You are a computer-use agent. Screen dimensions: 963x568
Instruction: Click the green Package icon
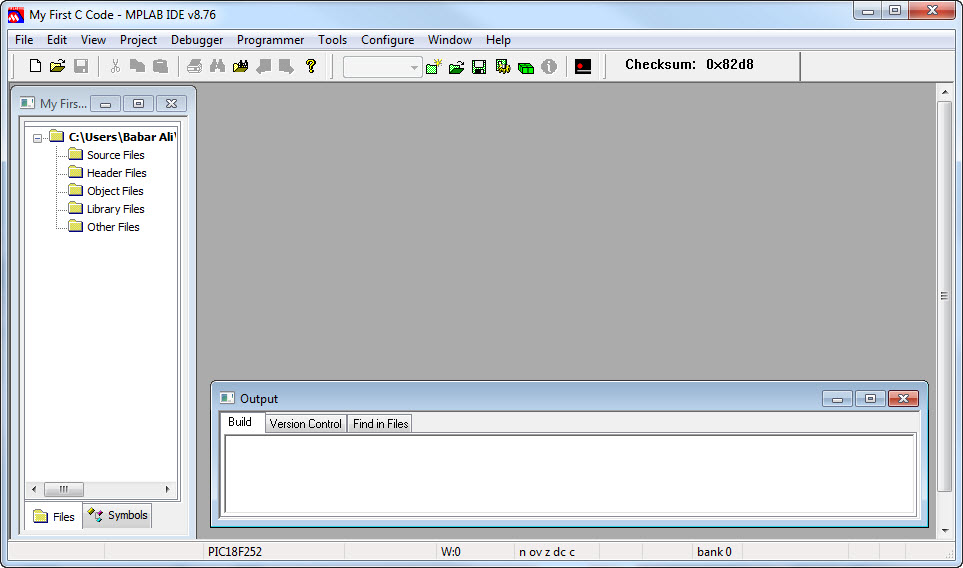(x=526, y=68)
